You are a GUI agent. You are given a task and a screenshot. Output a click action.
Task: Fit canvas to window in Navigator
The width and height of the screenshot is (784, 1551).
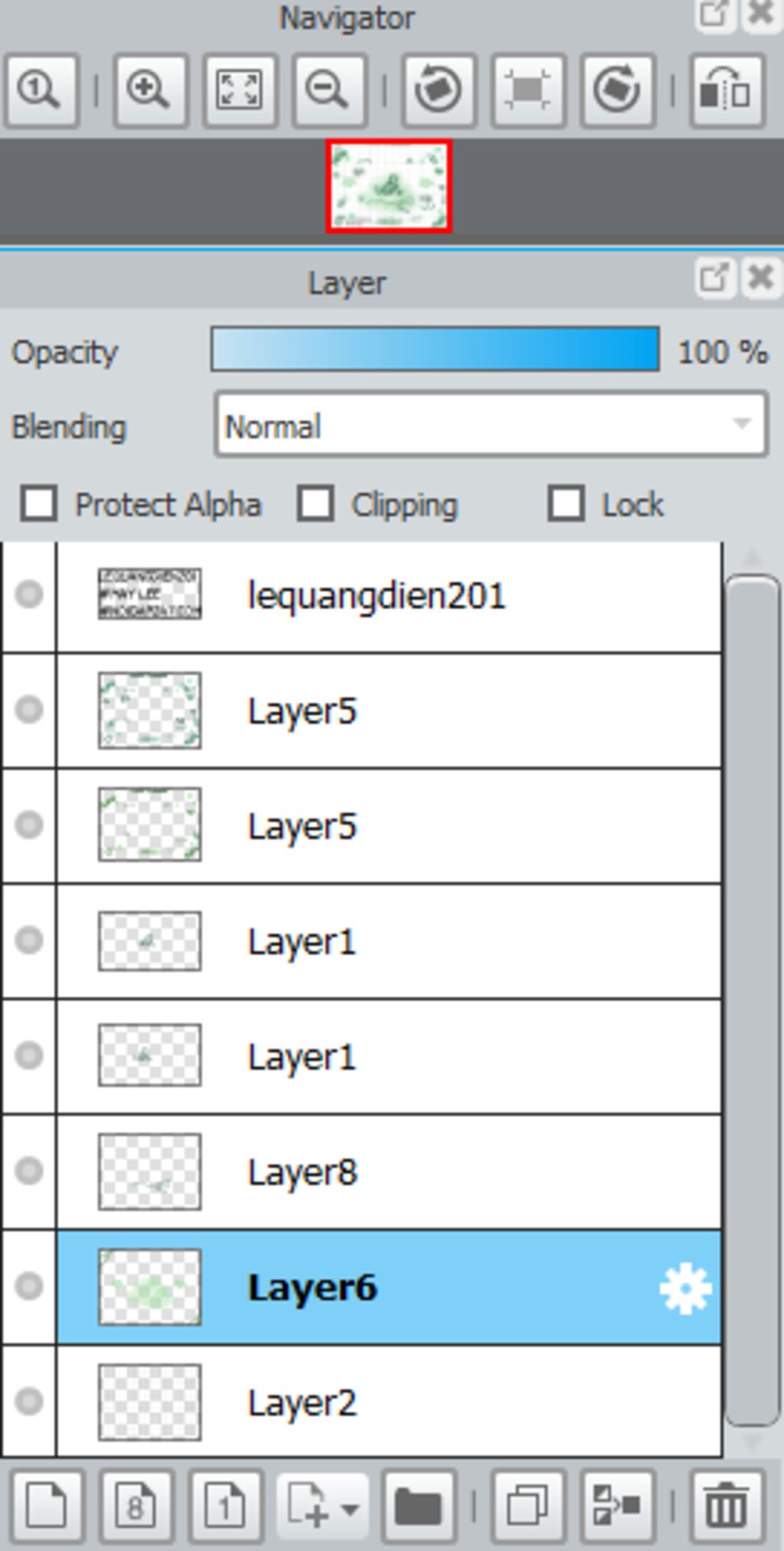pos(240,90)
